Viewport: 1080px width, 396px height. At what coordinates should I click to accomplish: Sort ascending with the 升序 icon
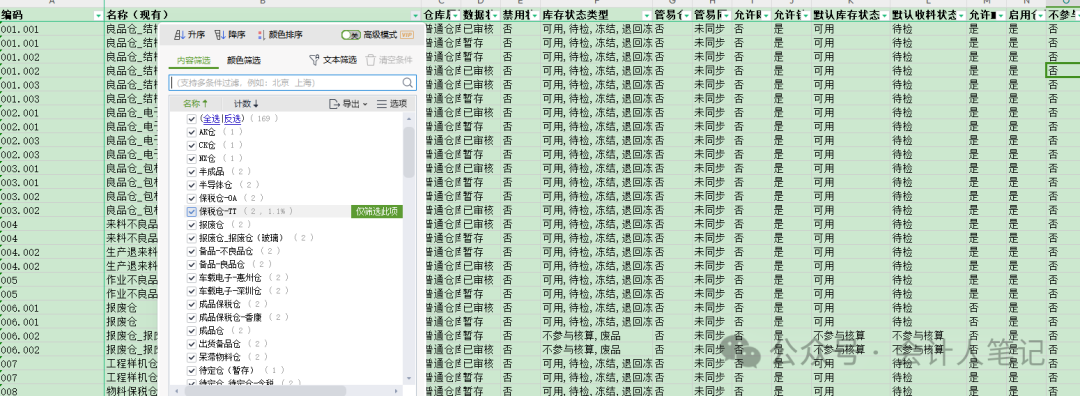(x=179, y=35)
